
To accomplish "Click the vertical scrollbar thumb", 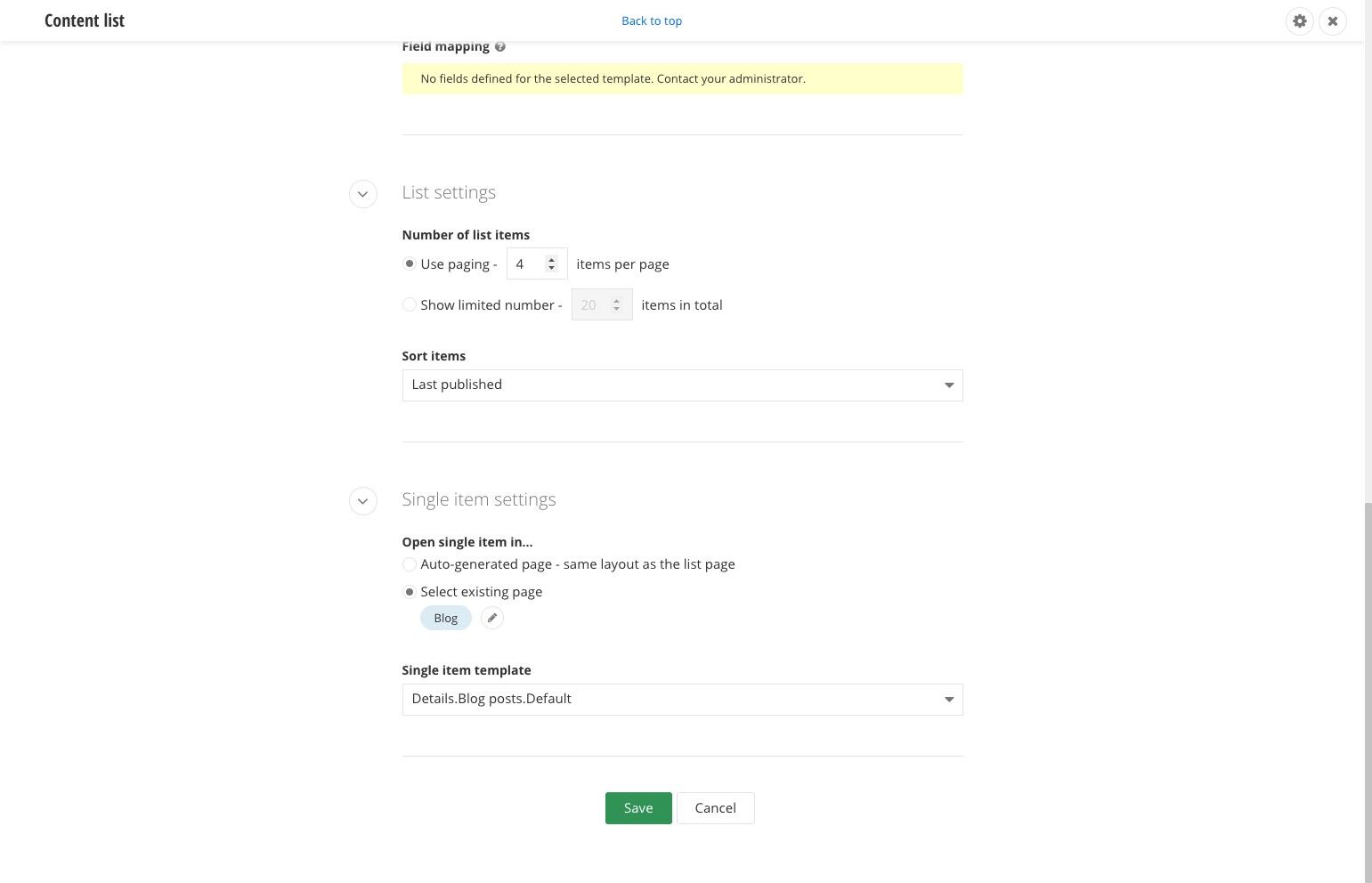I will tap(1368, 693).
